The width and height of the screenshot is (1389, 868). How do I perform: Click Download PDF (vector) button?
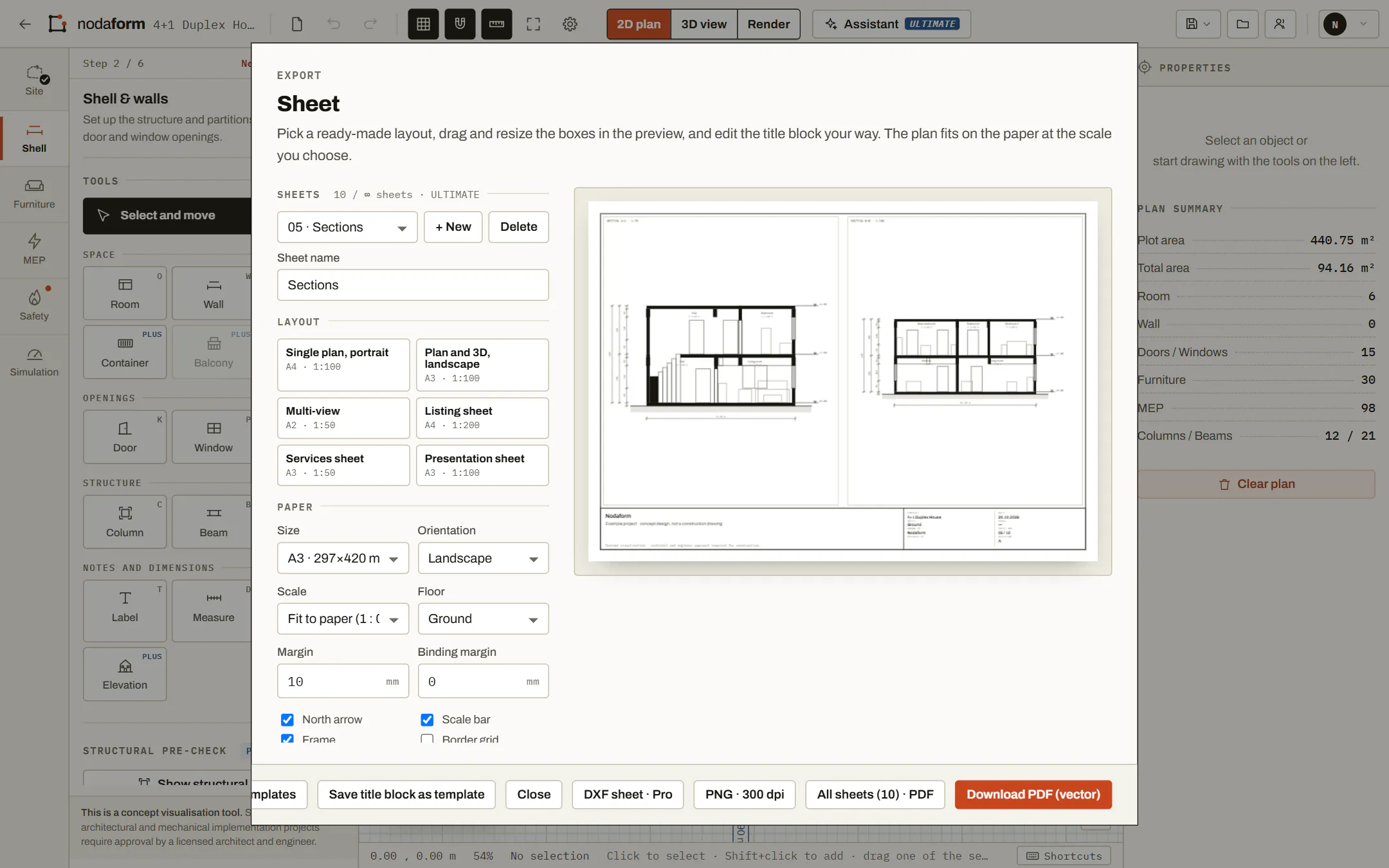pos(1033,795)
